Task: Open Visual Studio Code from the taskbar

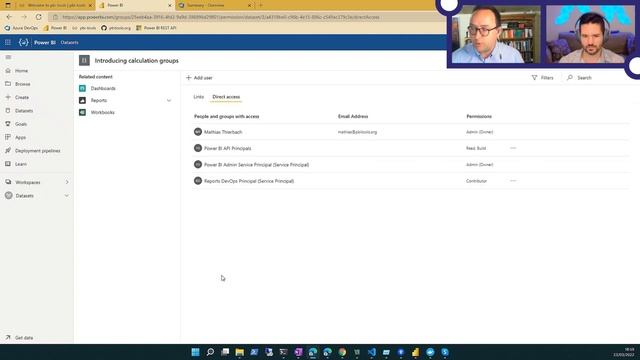Action: (371, 352)
